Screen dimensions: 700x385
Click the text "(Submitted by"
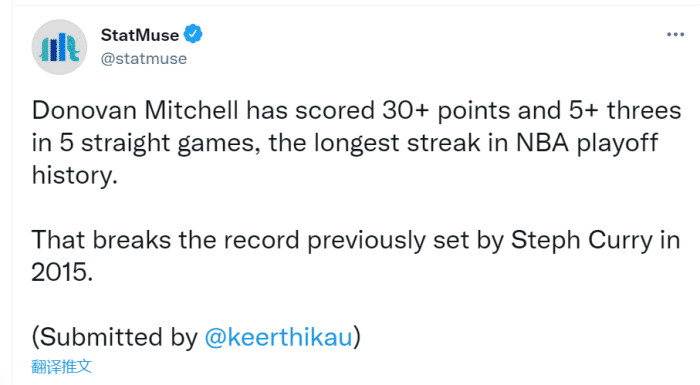click(114, 337)
